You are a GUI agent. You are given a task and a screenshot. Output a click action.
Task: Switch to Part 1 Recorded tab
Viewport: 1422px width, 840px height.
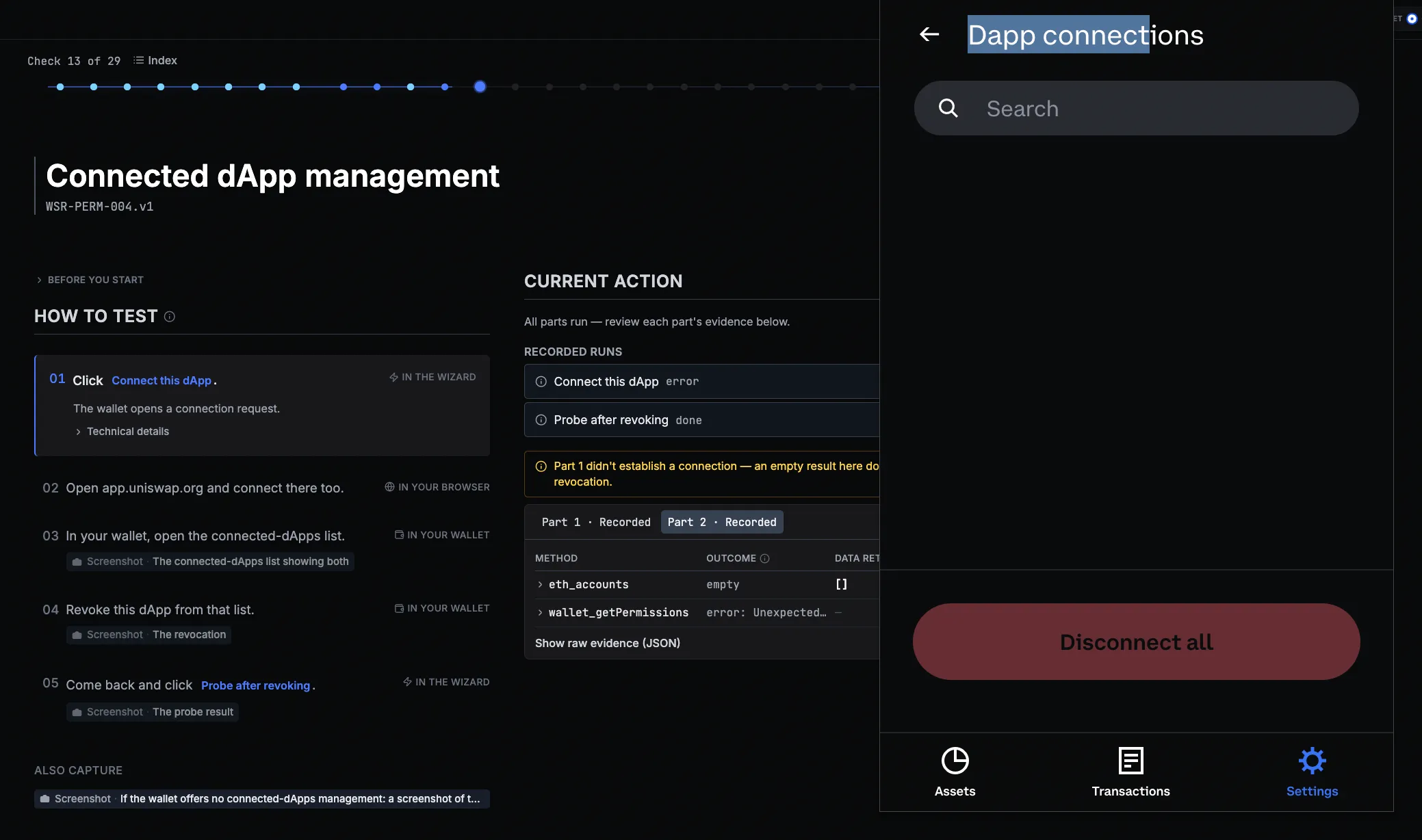(x=596, y=522)
